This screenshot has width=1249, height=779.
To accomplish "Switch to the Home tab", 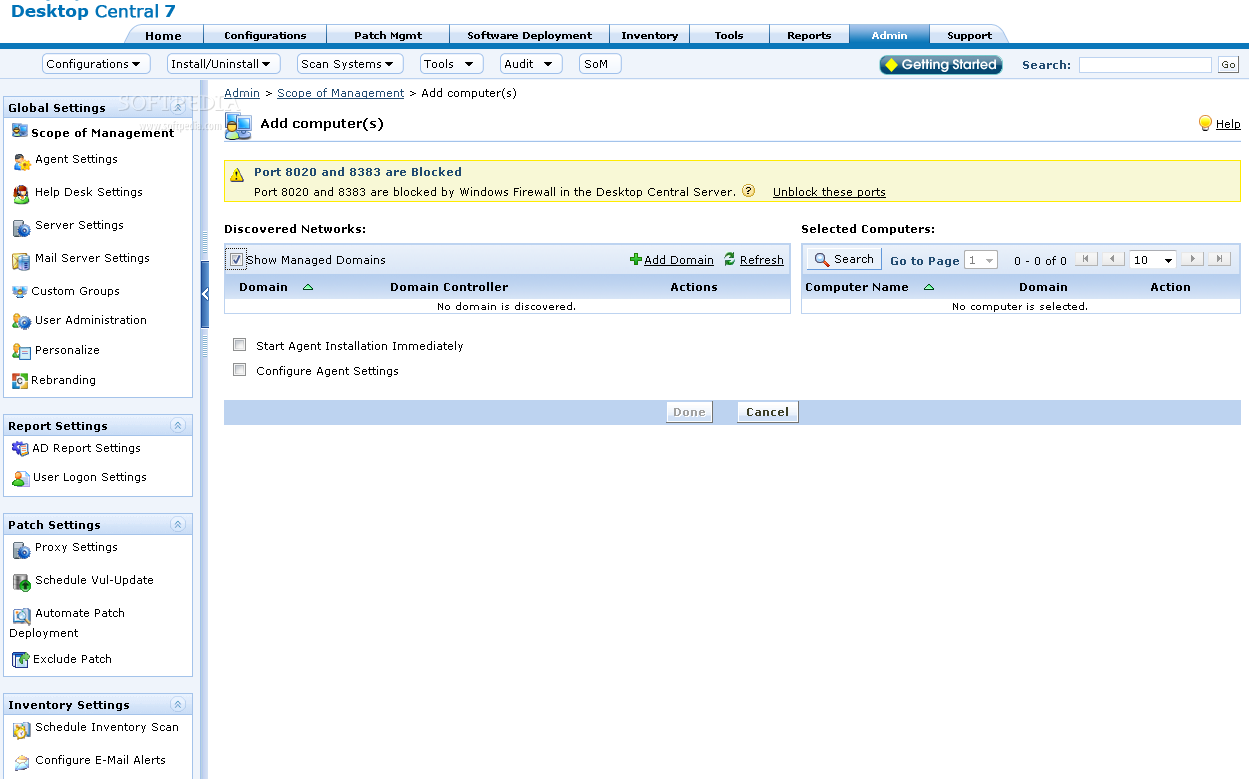I will pyautogui.click(x=163, y=35).
